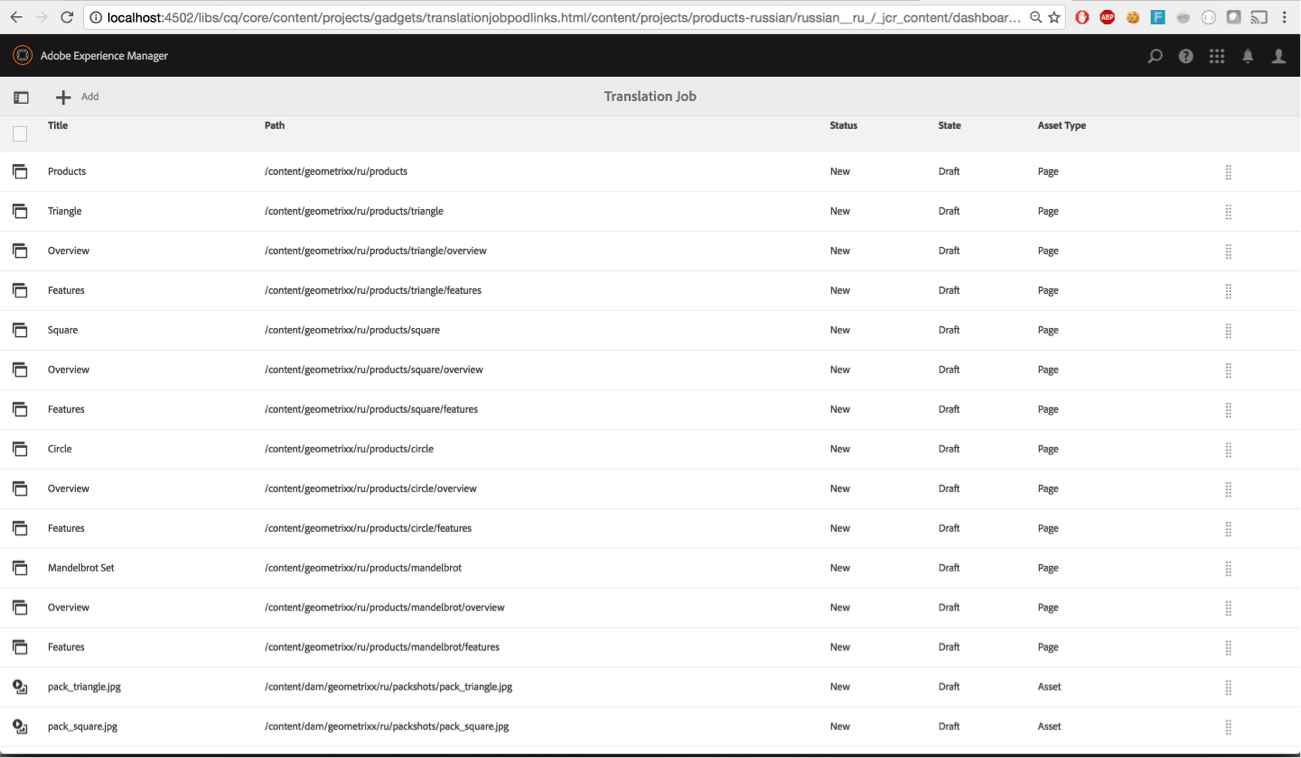Viewport: 1301px width, 758px height.
Task: Click the Adobe Experience Manager logo
Action: pos(22,56)
